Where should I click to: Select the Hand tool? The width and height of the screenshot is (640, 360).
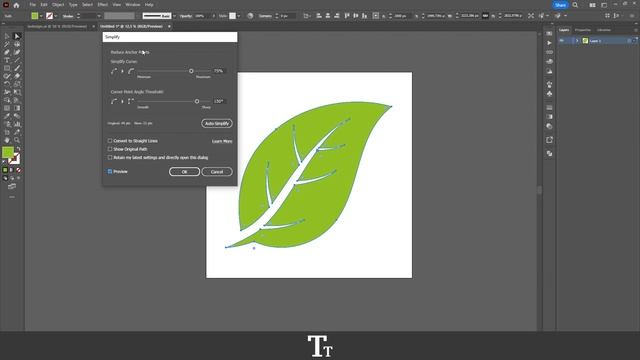click(x=7, y=140)
